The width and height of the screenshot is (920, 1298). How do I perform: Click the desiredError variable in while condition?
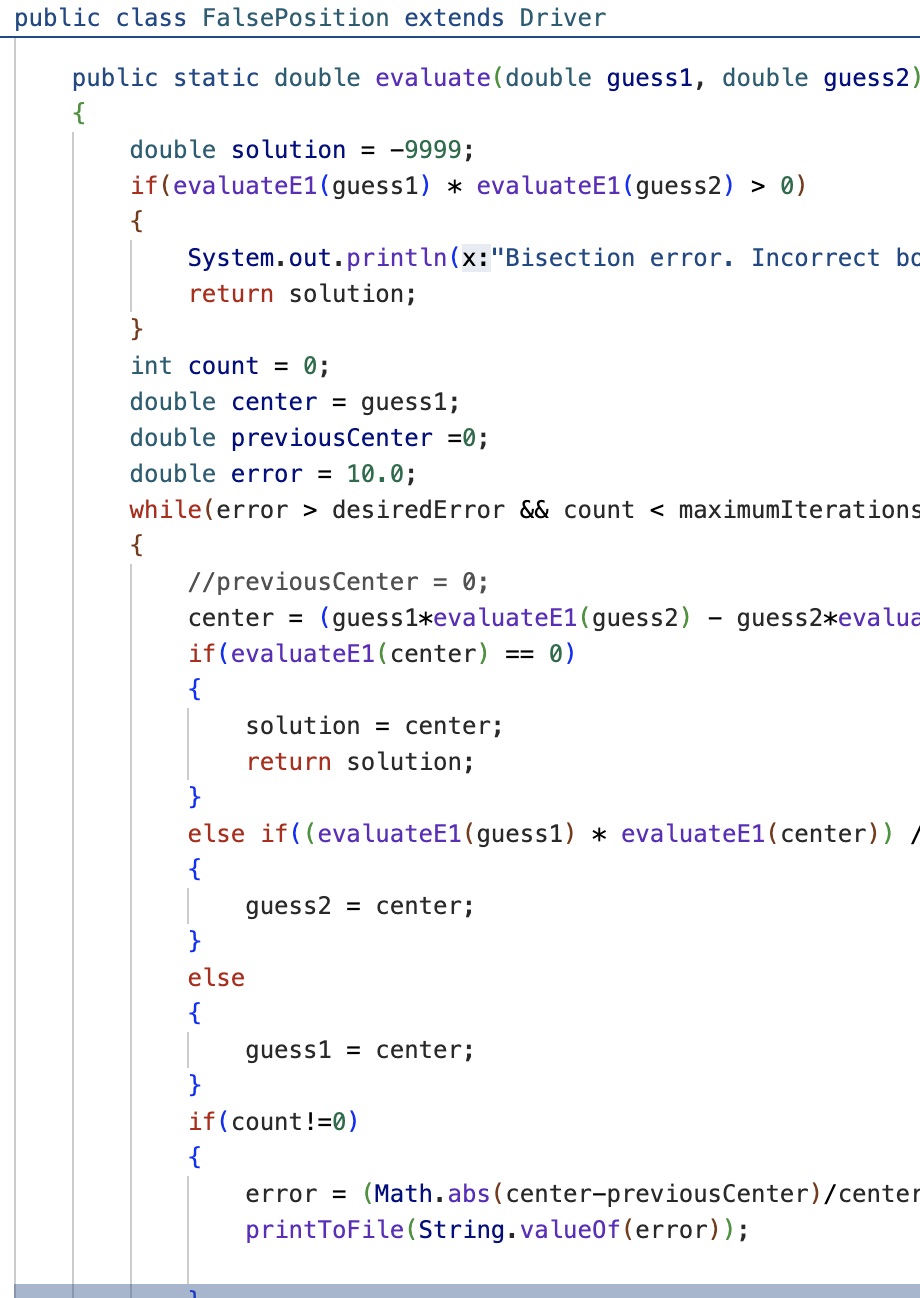coord(418,510)
